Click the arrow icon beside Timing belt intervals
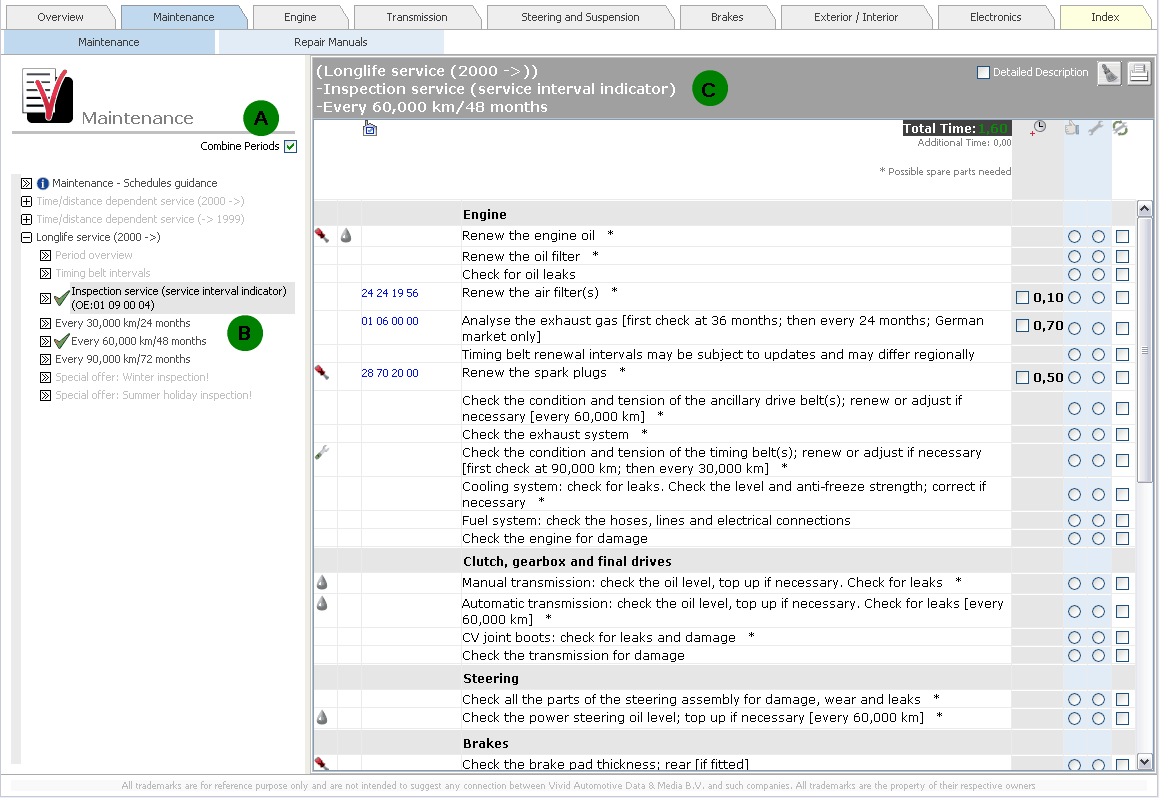 pos(45,273)
